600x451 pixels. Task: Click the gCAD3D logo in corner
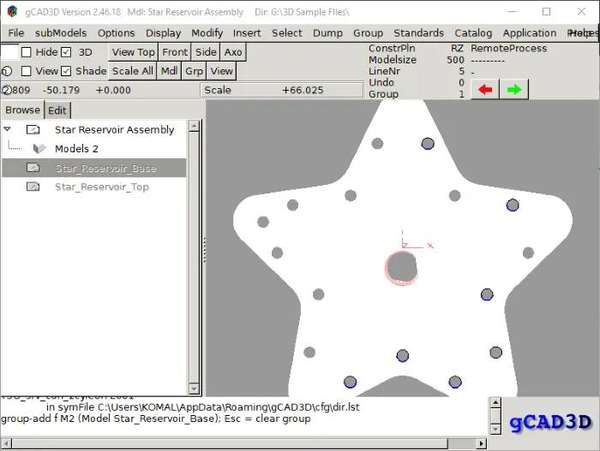(x=550, y=422)
